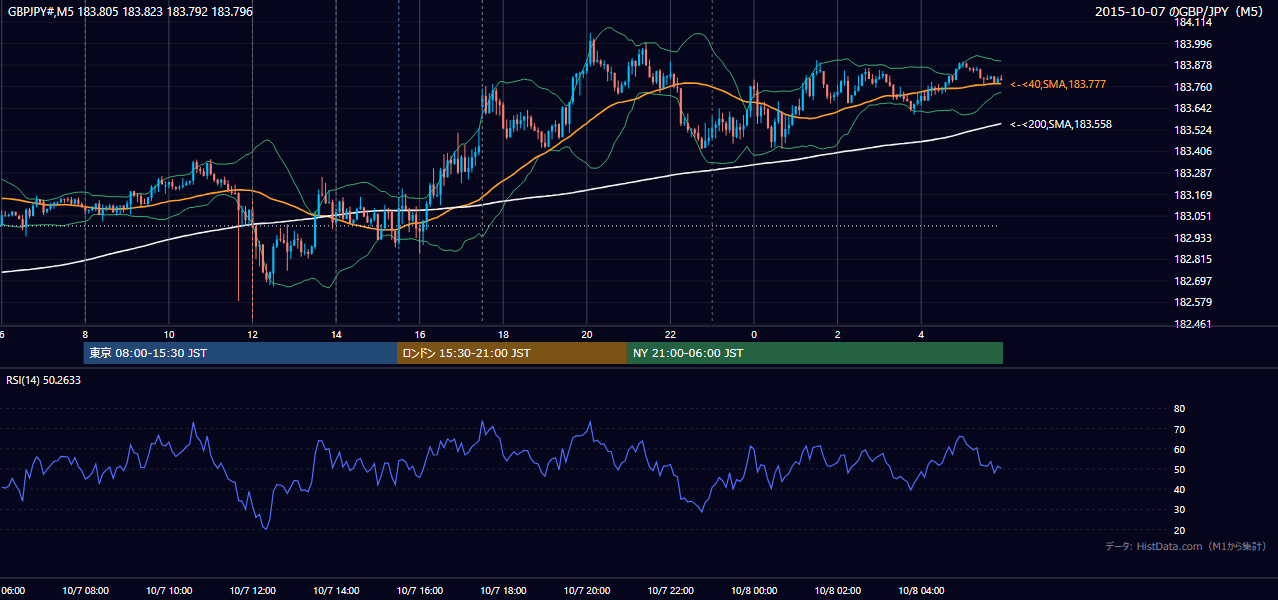This screenshot has width=1278, height=600.
Task: Click hour label 14 under the price chart
Action: (336, 334)
